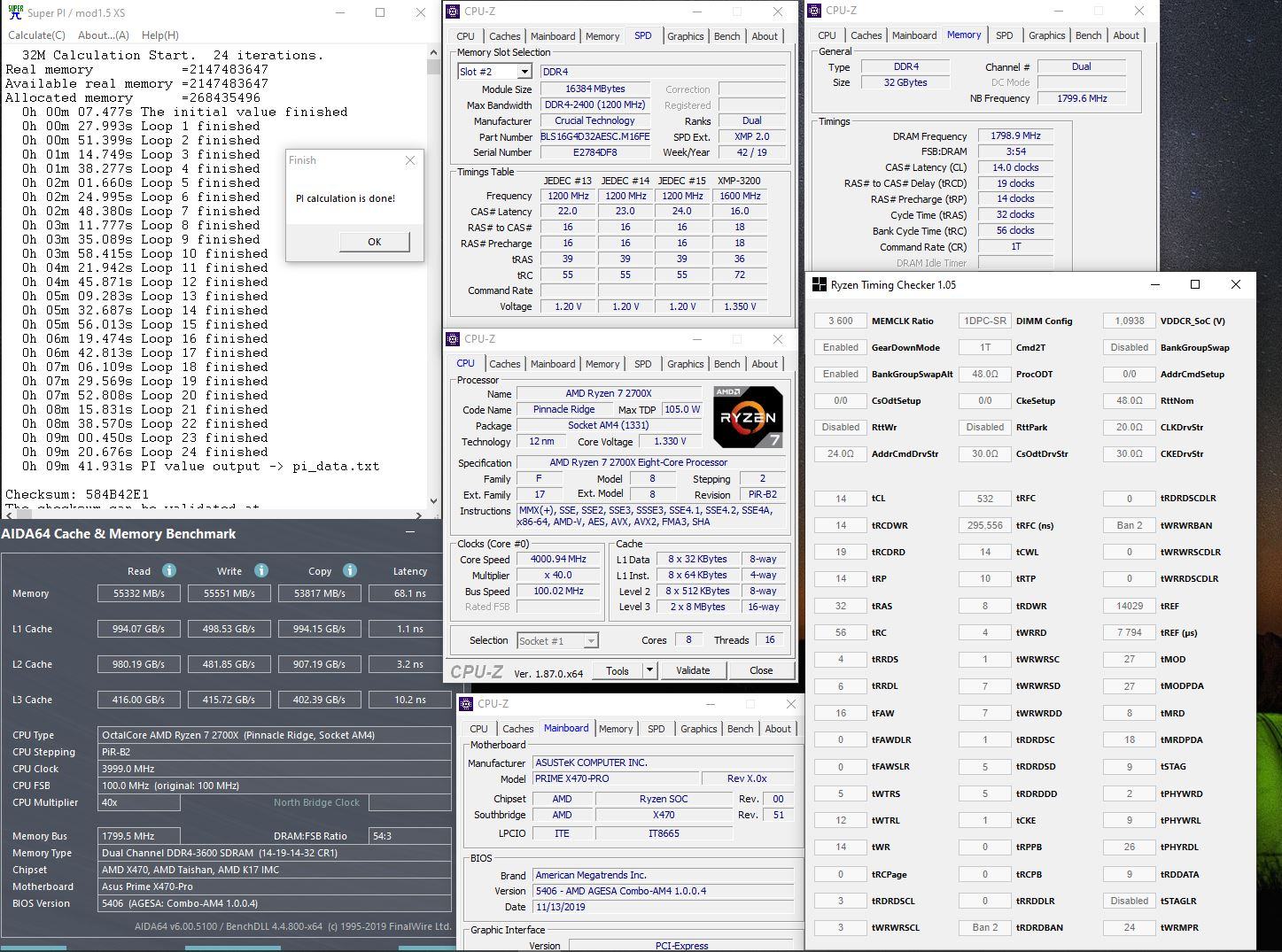Viewport: 1282px width, 952px height.
Task: Click the tRDRDBAN Ban 2 value
Action: coord(985,927)
